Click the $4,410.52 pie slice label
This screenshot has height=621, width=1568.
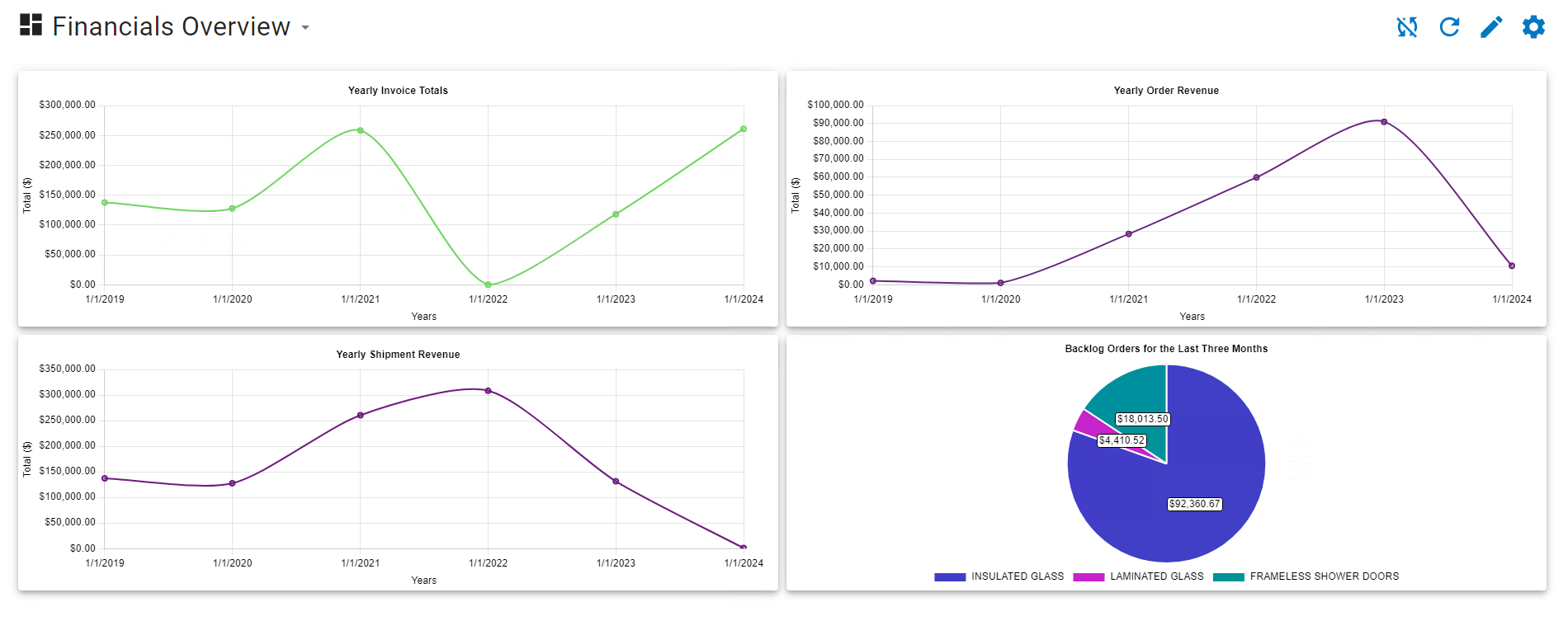click(x=1122, y=440)
